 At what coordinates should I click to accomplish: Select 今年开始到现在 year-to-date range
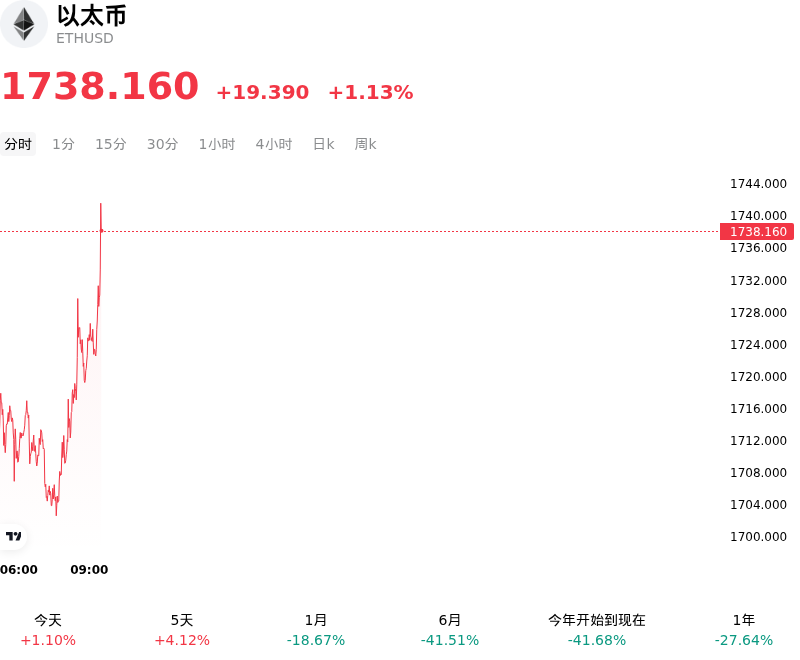[597, 630]
